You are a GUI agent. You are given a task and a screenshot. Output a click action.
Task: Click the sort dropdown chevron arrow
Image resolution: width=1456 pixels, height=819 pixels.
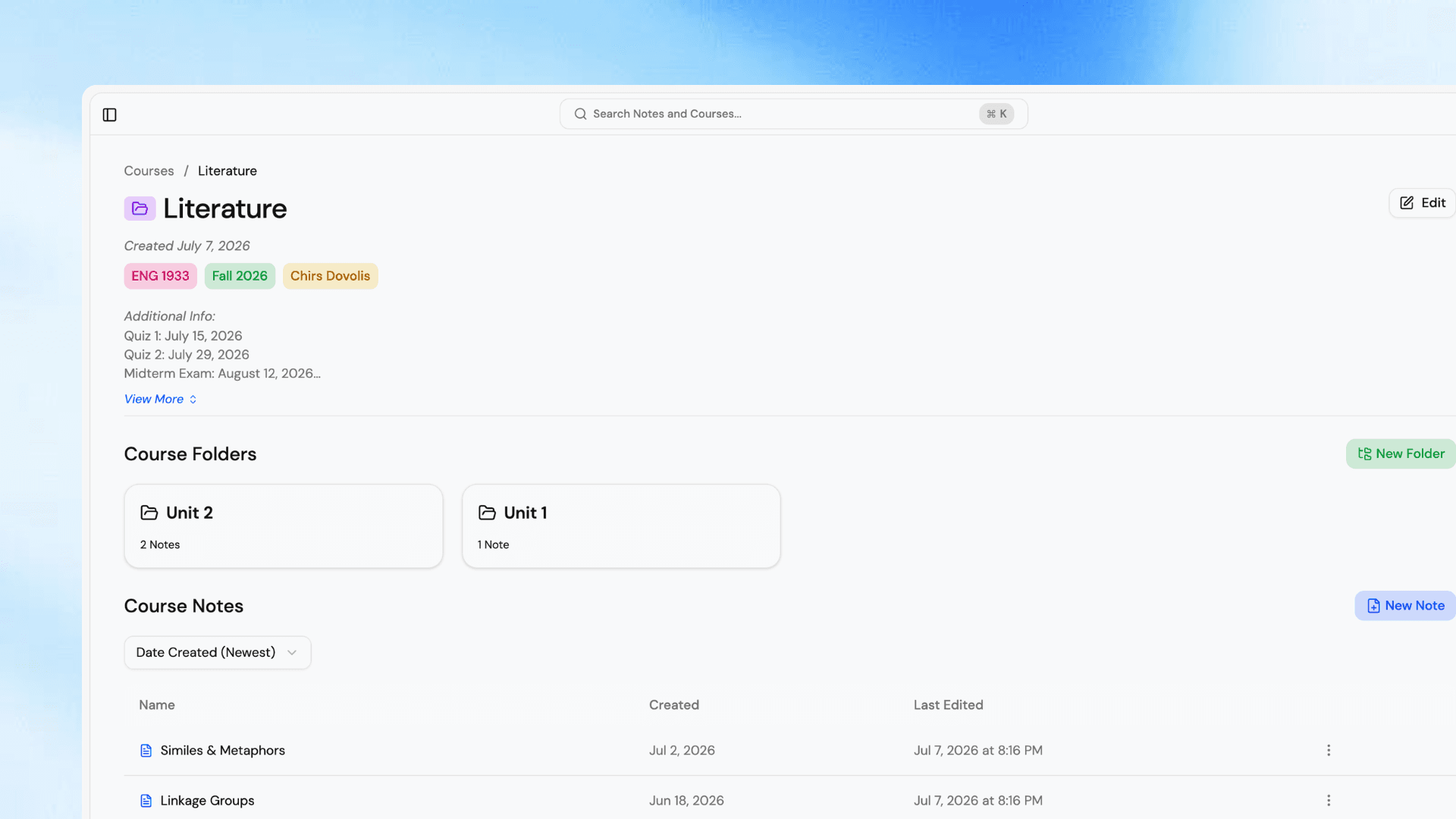tap(292, 653)
